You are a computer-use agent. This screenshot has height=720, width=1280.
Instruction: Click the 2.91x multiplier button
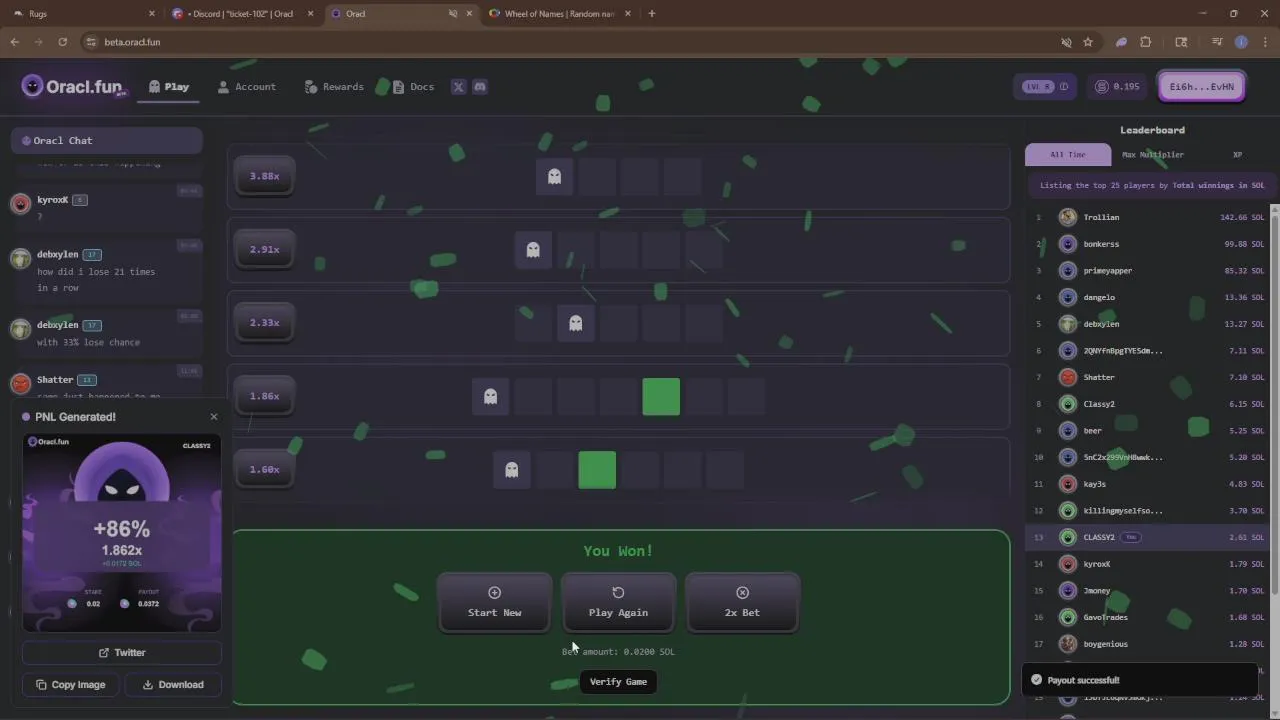tap(264, 250)
